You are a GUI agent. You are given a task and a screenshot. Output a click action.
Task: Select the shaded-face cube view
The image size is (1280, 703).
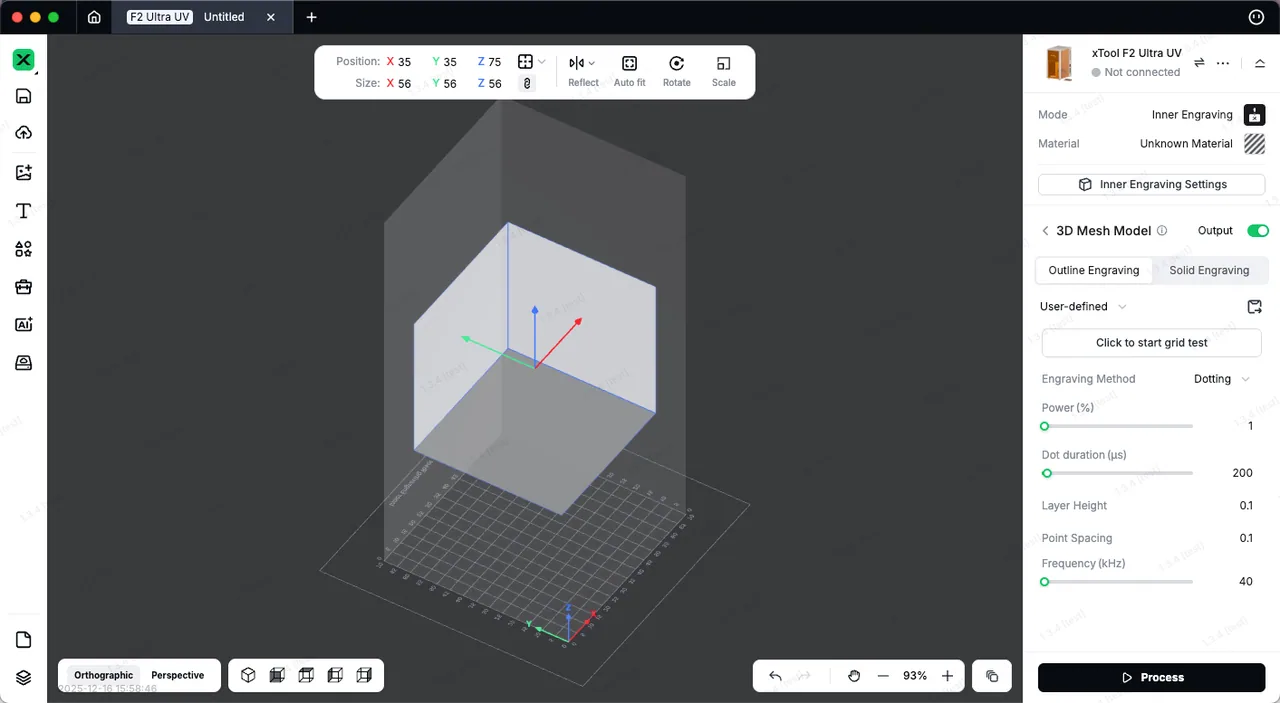(277, 676)
